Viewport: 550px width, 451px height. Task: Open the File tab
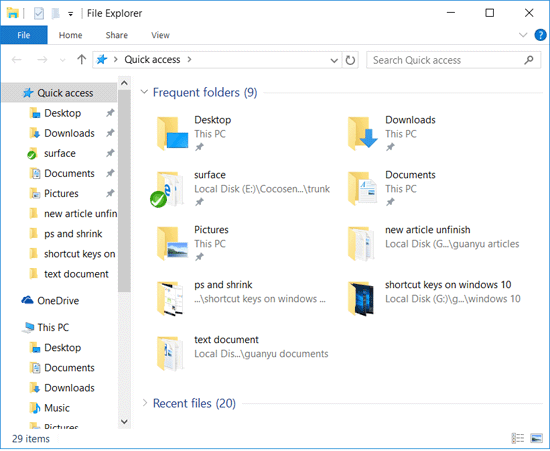(x=24, y=35)
